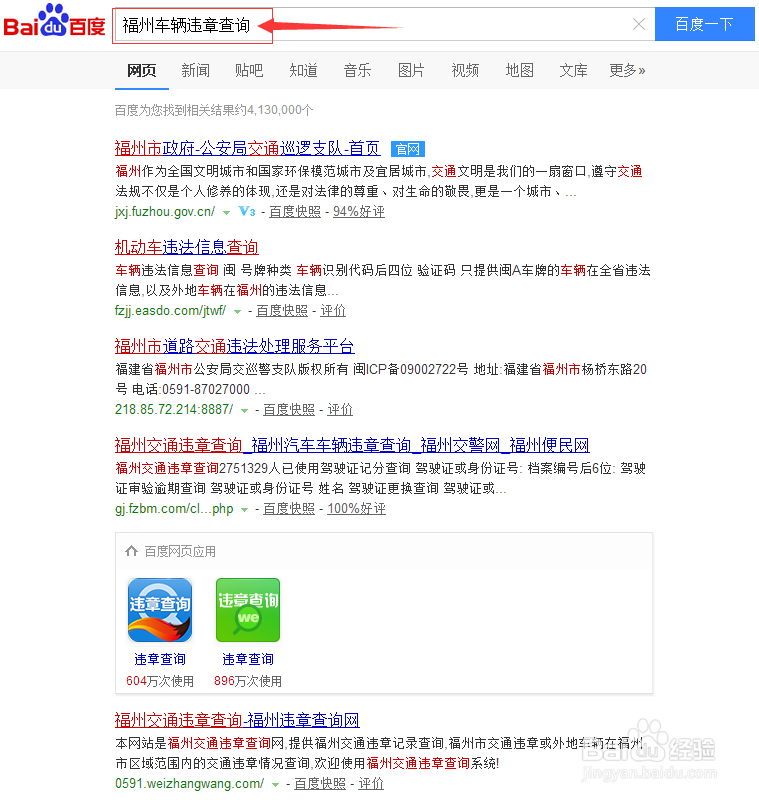Expand dropdown arrow beside gj.fzbm.com URL

[244, 509]
